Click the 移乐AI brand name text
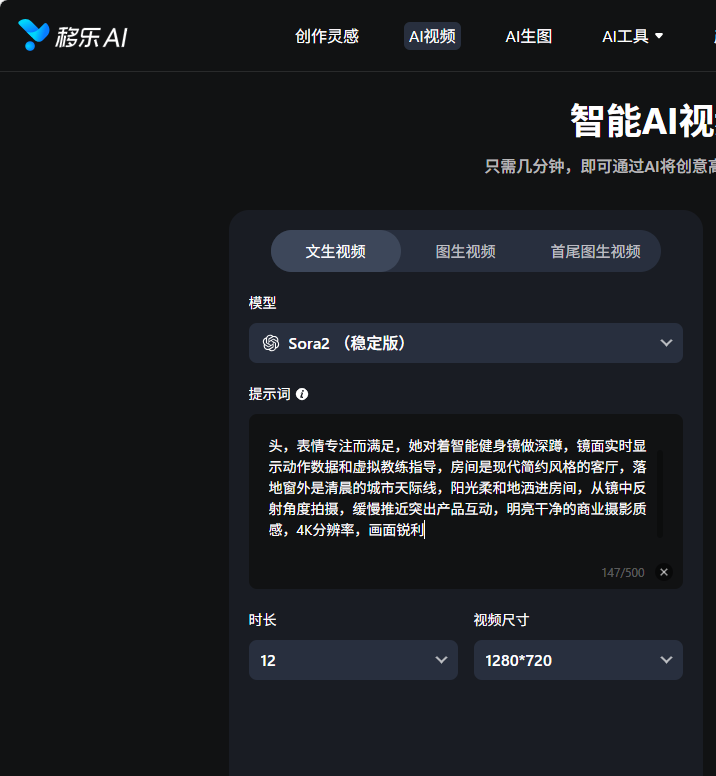This screenshot has height=776, width=716. point(92,37)
